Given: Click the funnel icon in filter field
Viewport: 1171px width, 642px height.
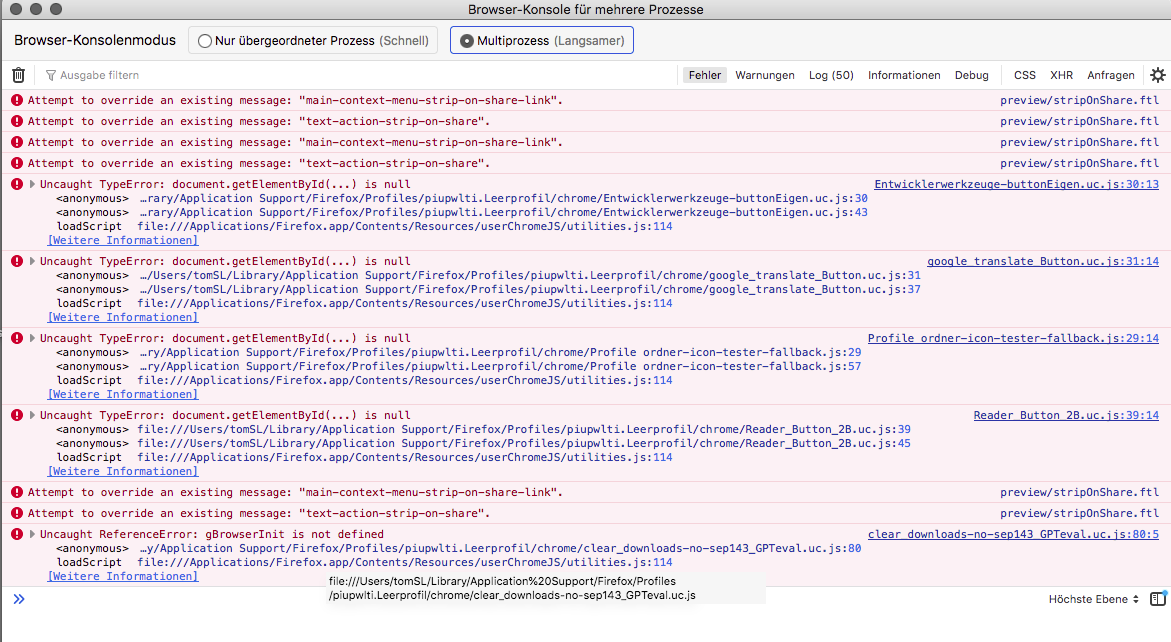Looking at the screenshot, I should coord(51,75).
